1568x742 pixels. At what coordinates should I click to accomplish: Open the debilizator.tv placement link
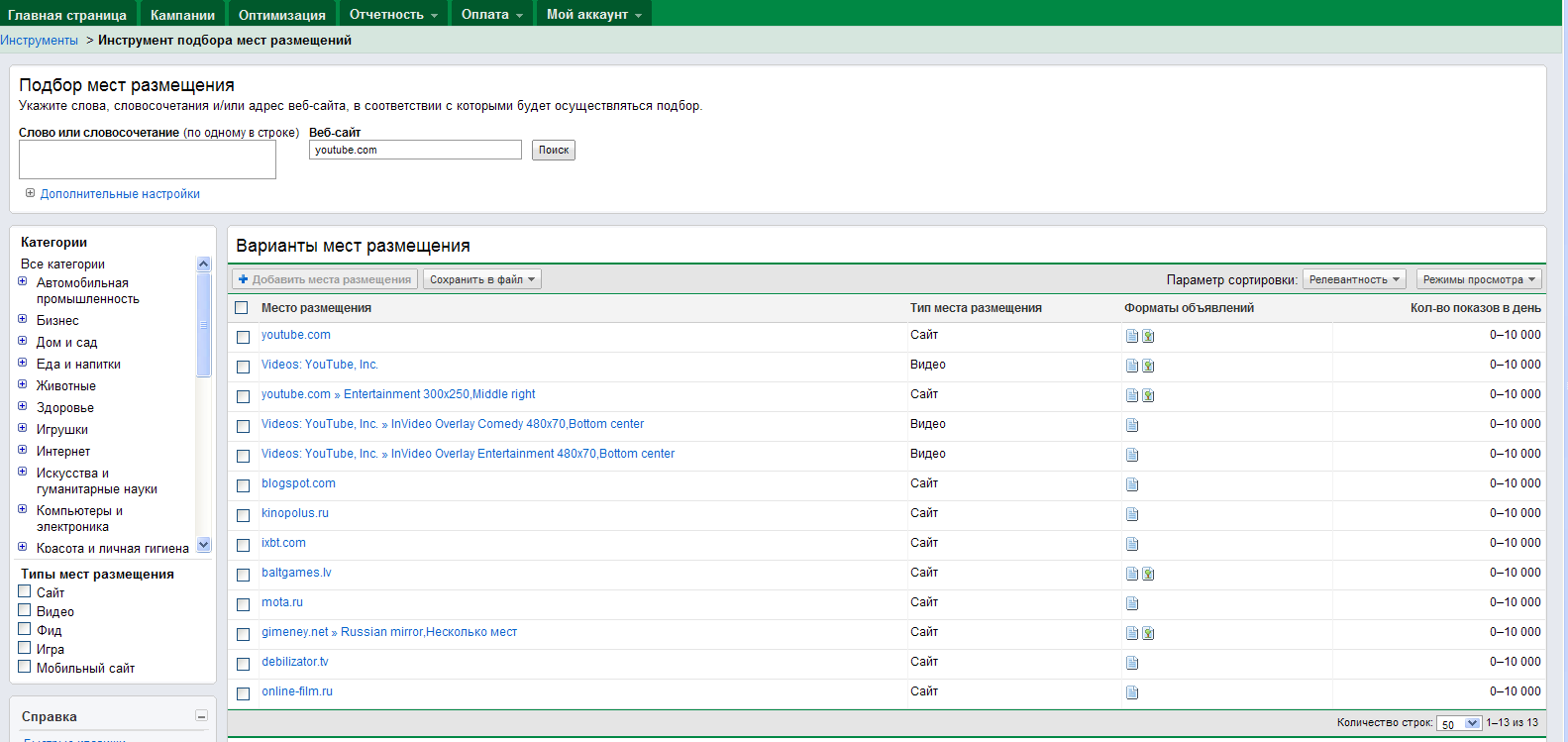[295, 662]
